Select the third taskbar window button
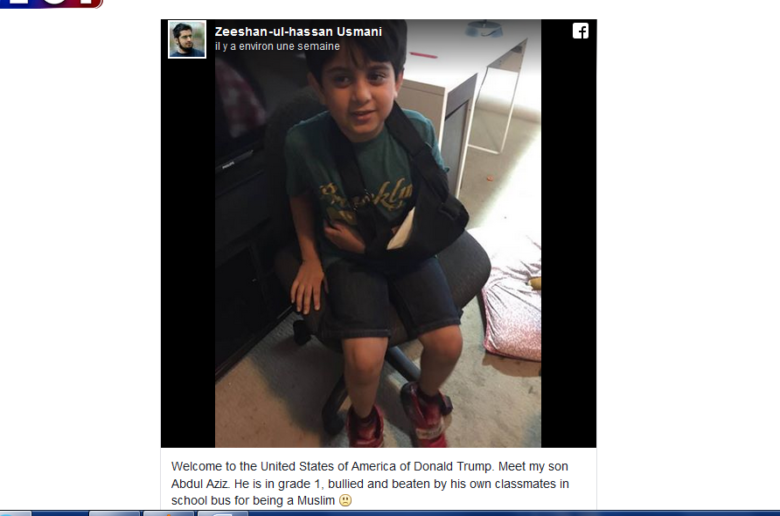This screenshot has height=516, width=780. pyautogui.click(x=222, y=513)
